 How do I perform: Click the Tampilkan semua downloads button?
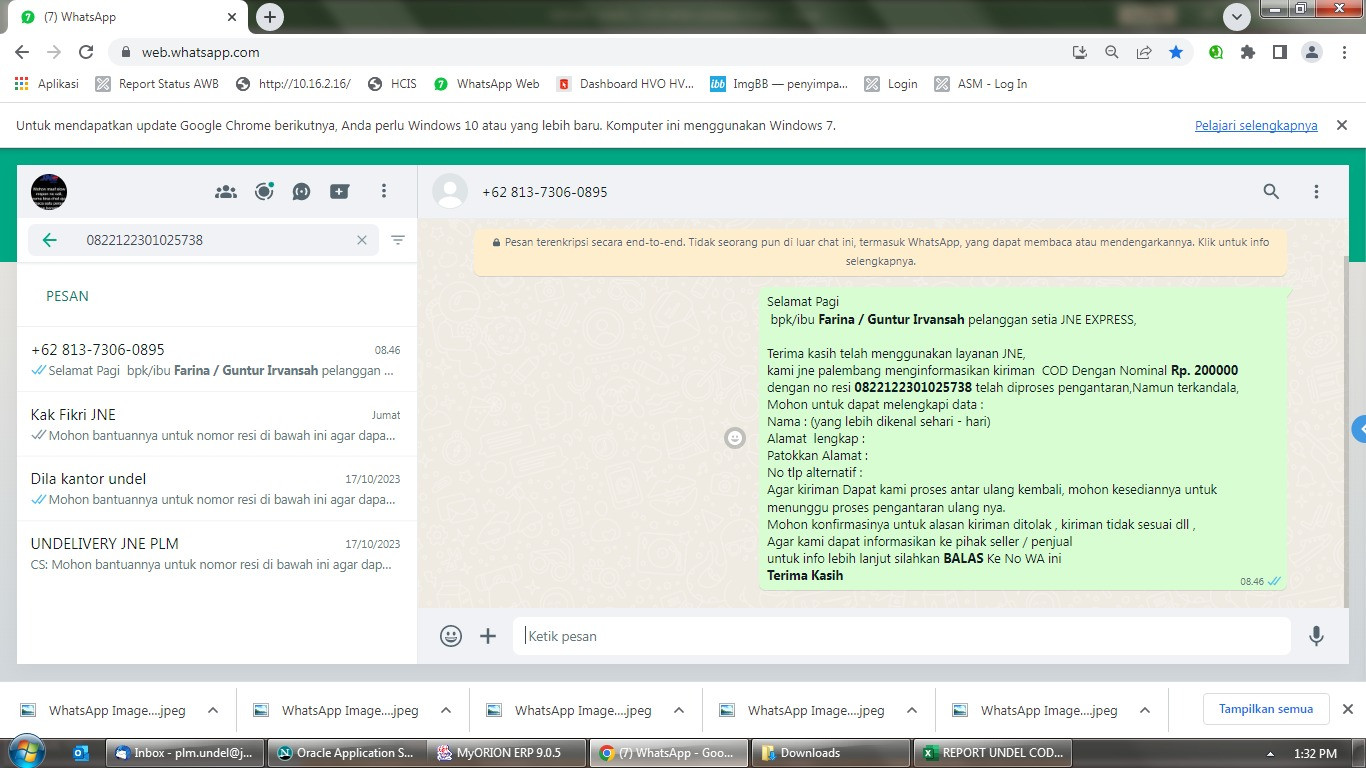tap(1266, 709)
